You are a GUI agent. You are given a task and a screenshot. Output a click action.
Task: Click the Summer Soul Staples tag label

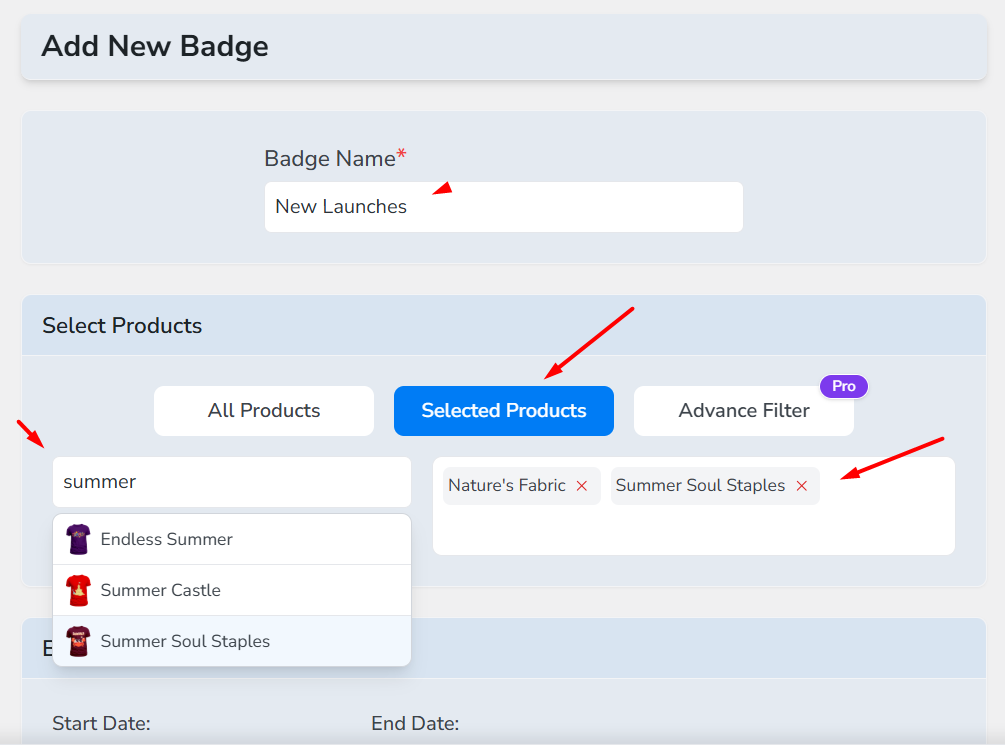point(700,486)
